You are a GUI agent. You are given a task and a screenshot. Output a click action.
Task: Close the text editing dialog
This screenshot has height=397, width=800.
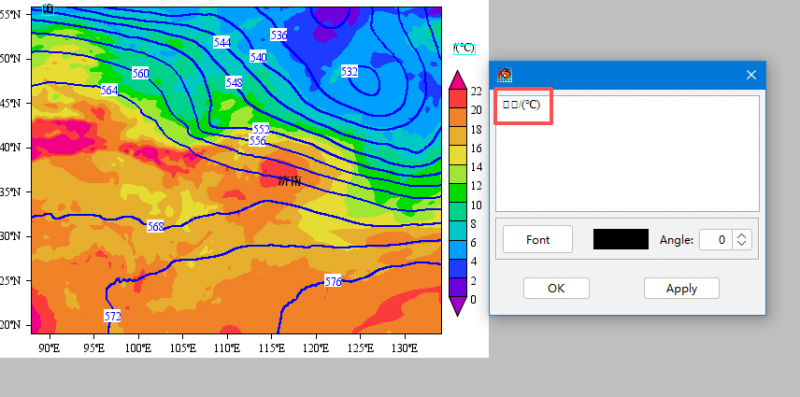(751, 75)
